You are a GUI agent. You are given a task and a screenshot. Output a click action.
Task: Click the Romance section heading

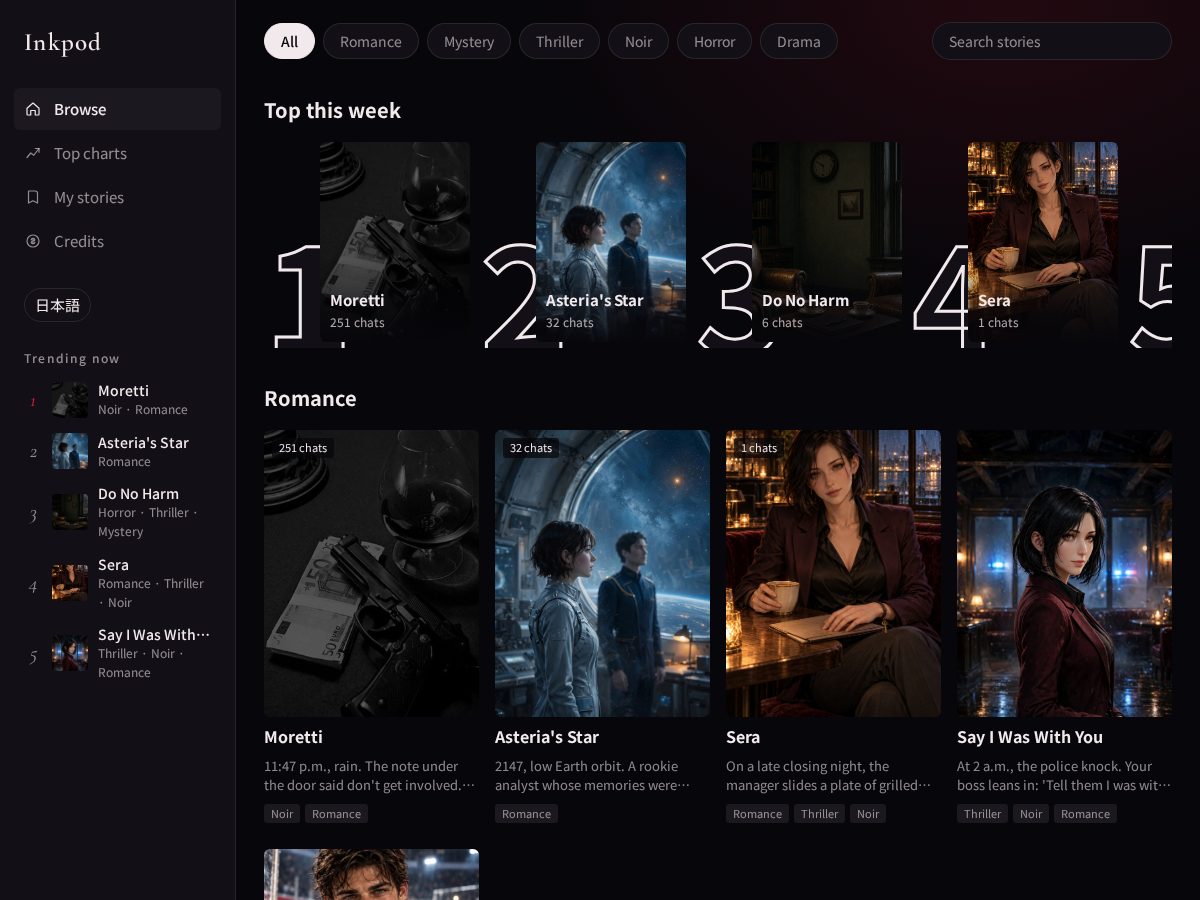point(310,399)
